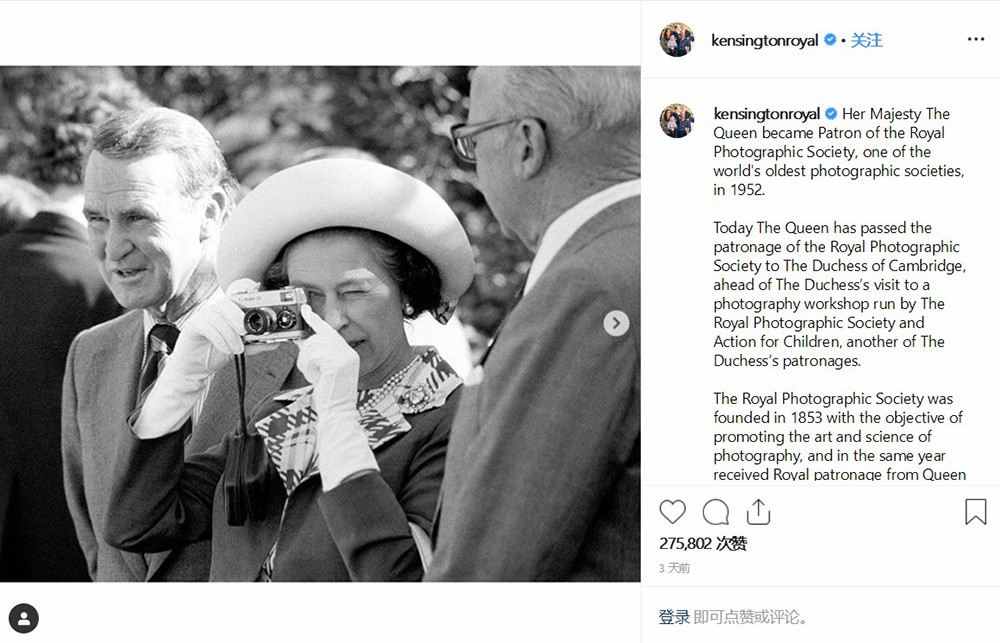Viewport: 1000px width, 643px height.
Task: Open the three-dot more options menu
Action: [976, 40]
